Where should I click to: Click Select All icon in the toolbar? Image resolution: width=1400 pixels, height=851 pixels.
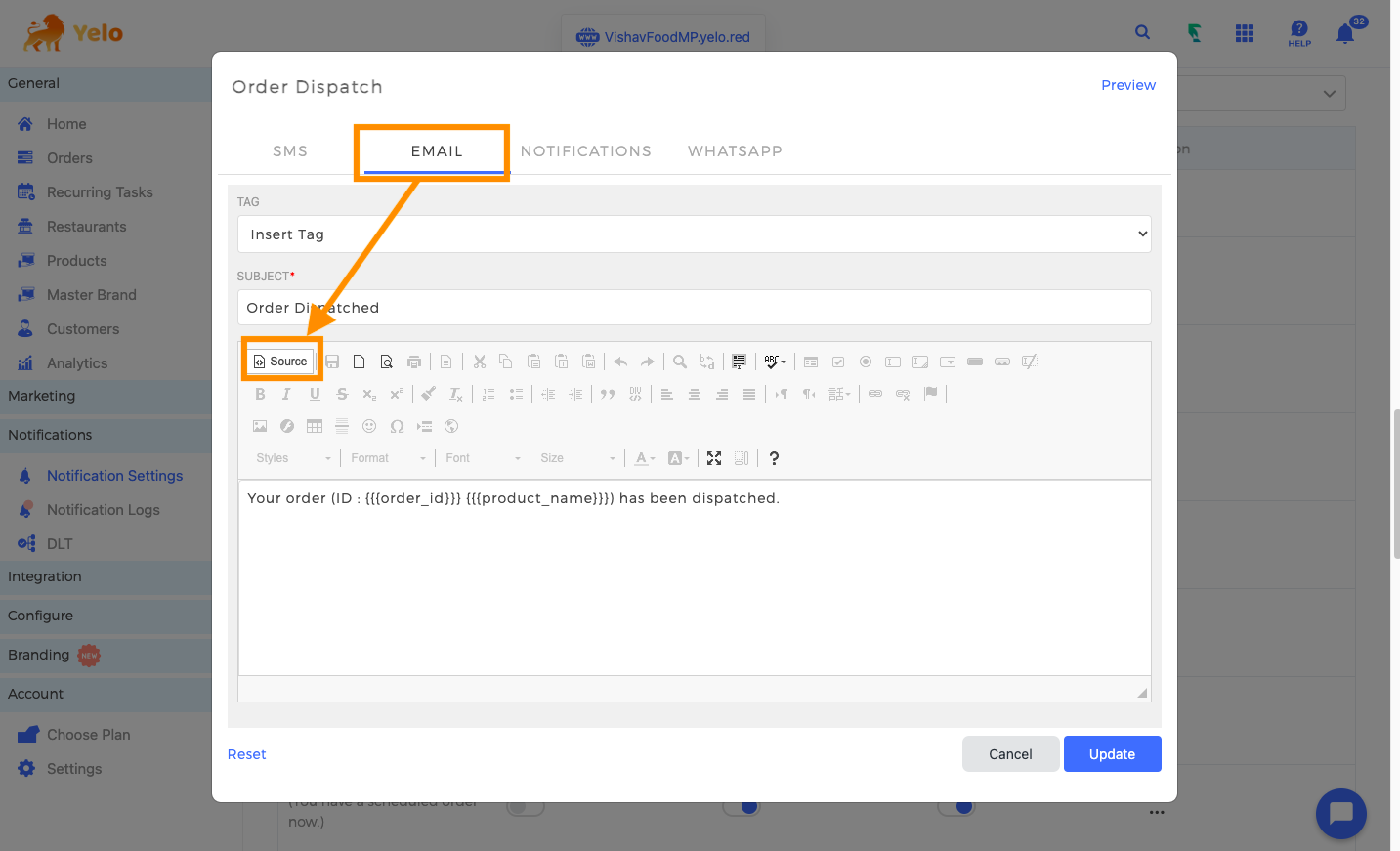(739, 362)
